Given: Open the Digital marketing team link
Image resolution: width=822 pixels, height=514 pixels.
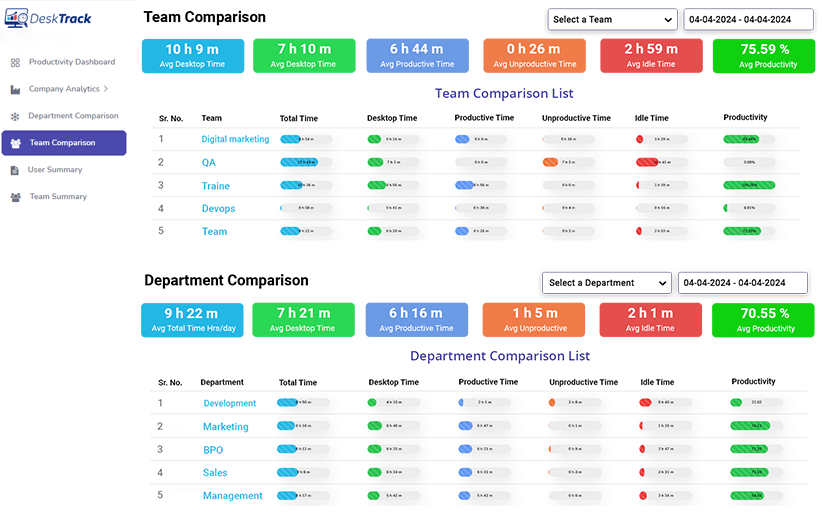Looking at the screenshot, I should tap(235, 139).
